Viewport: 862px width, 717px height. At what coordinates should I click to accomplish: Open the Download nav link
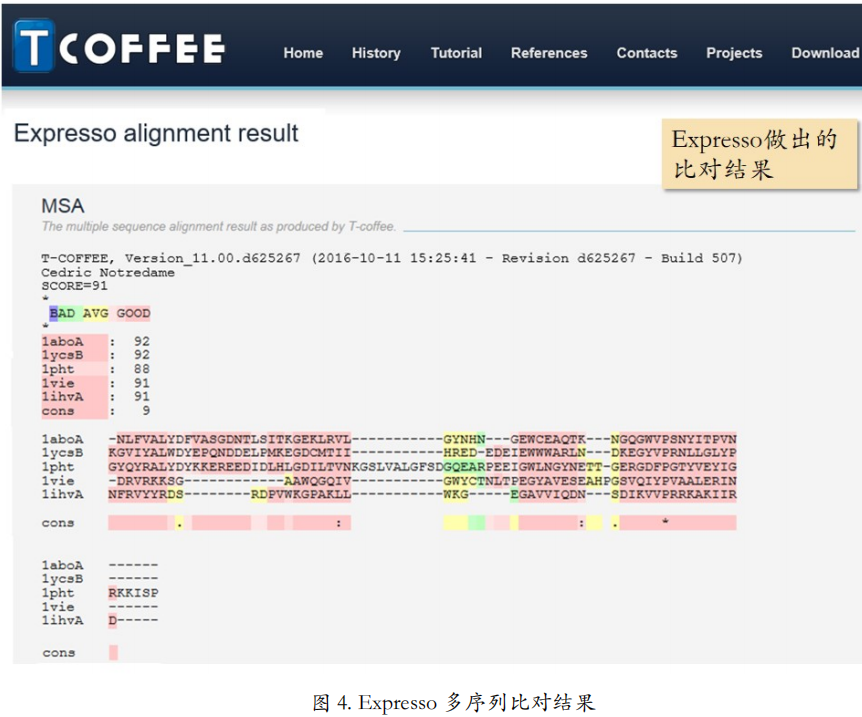pyautogui.click(x=825, y=53)
